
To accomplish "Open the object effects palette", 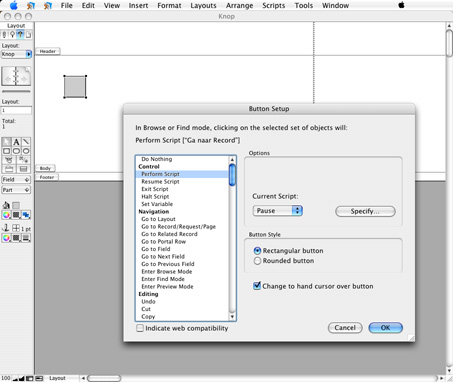I will click(x=26, y=215).
